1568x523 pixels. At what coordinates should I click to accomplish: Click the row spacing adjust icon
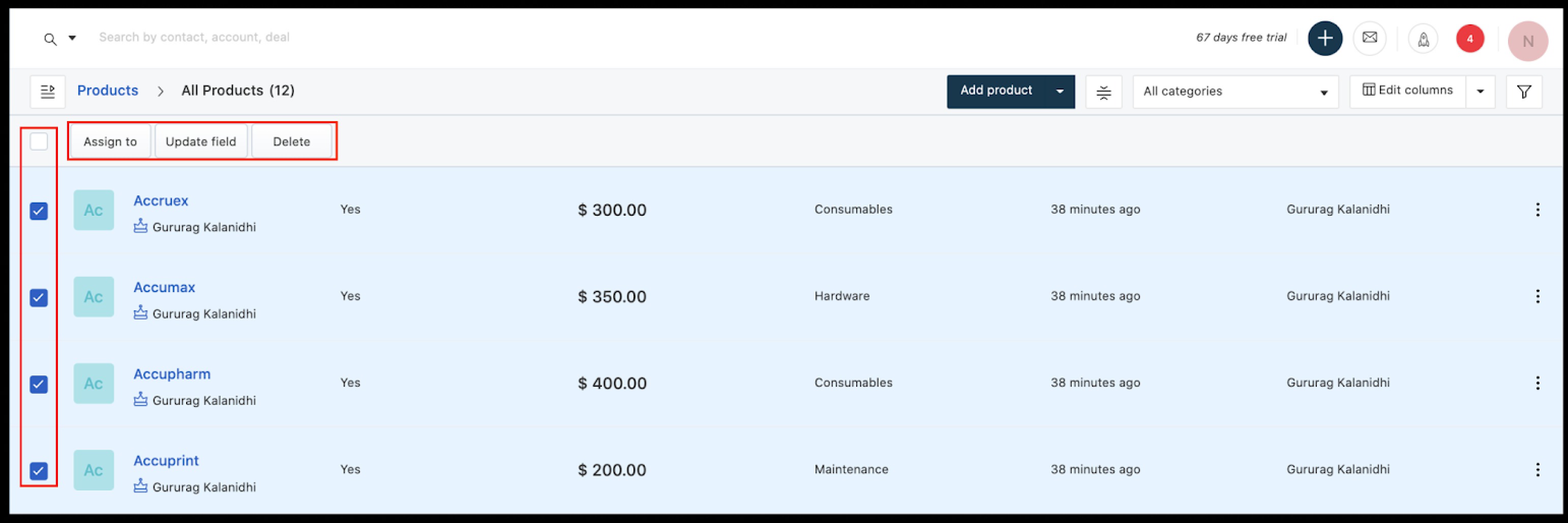[1103, 93]
